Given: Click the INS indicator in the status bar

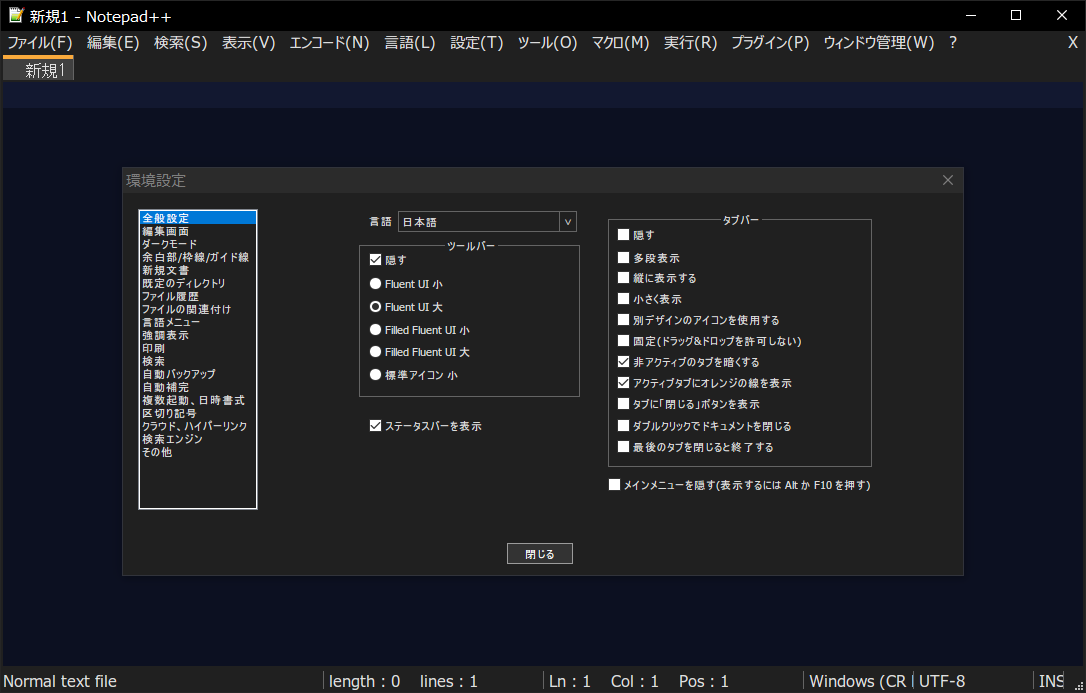Looking at the screenshot, I should point(1051,681).
